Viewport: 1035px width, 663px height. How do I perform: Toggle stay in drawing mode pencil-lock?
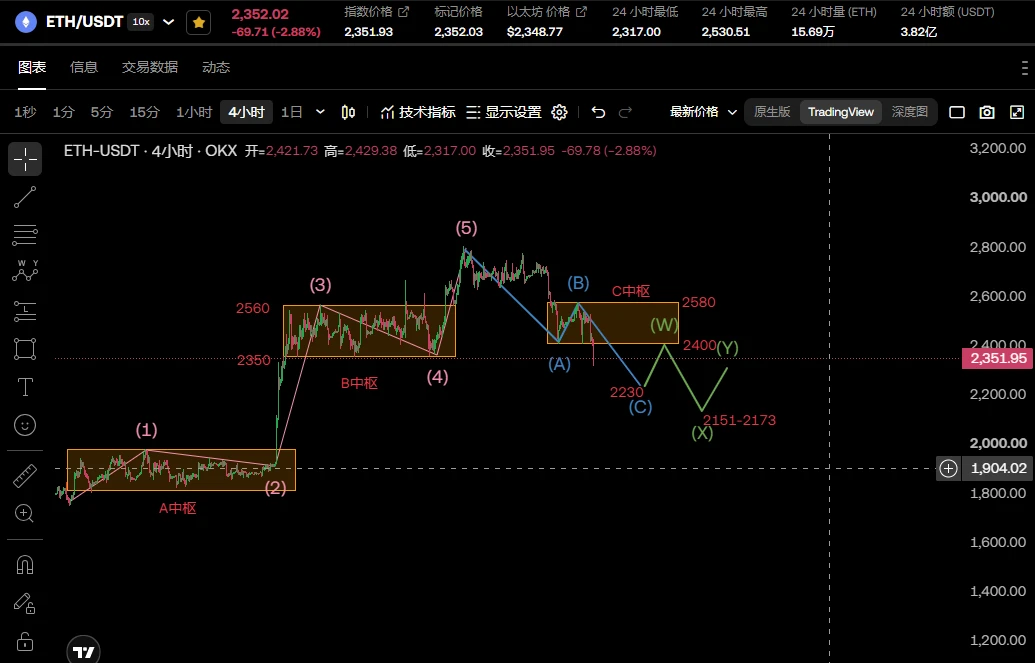click(25, 603)
